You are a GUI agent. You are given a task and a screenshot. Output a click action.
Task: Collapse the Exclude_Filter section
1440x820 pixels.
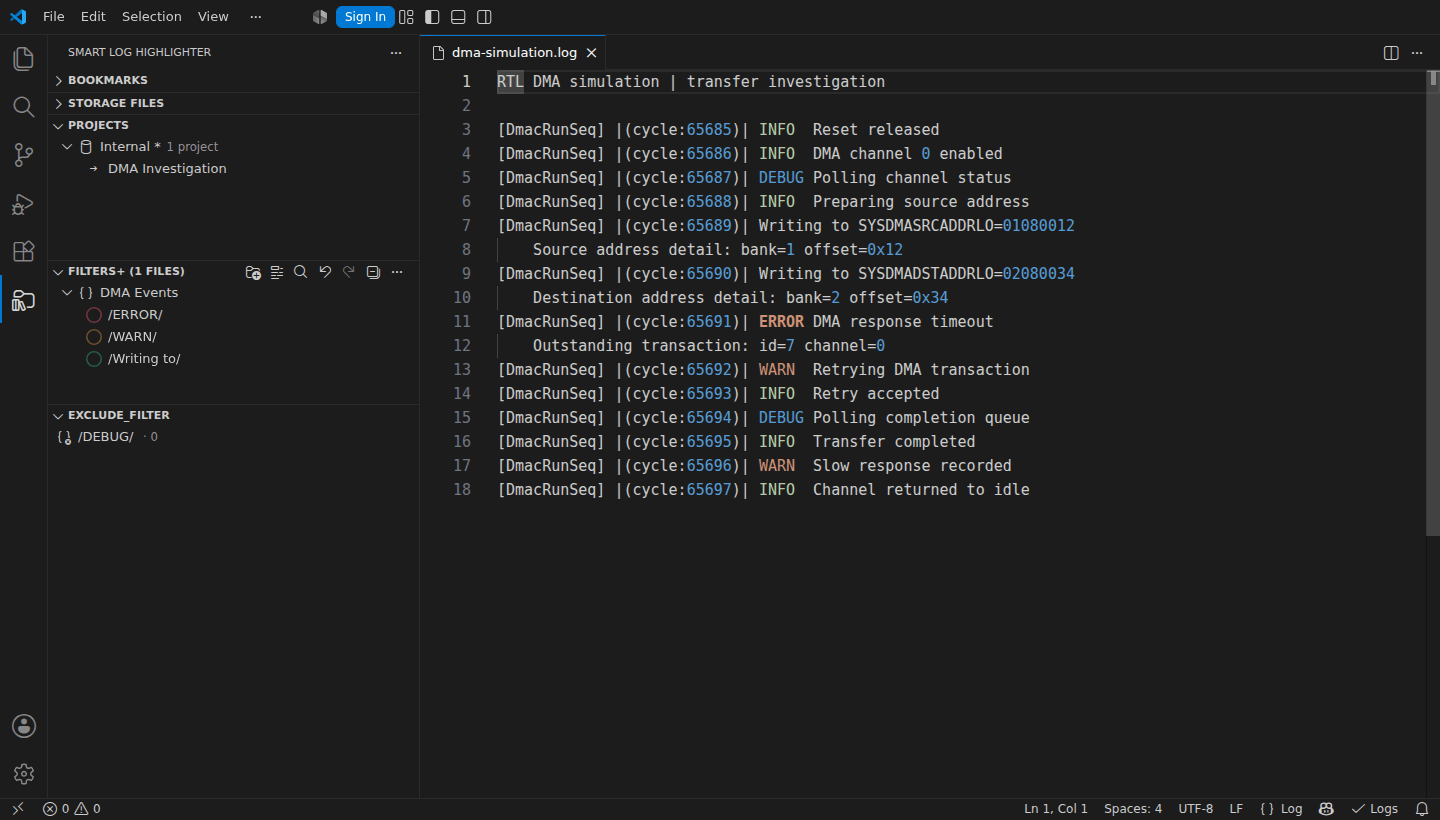pyautogui.click(x=233, y=415)
